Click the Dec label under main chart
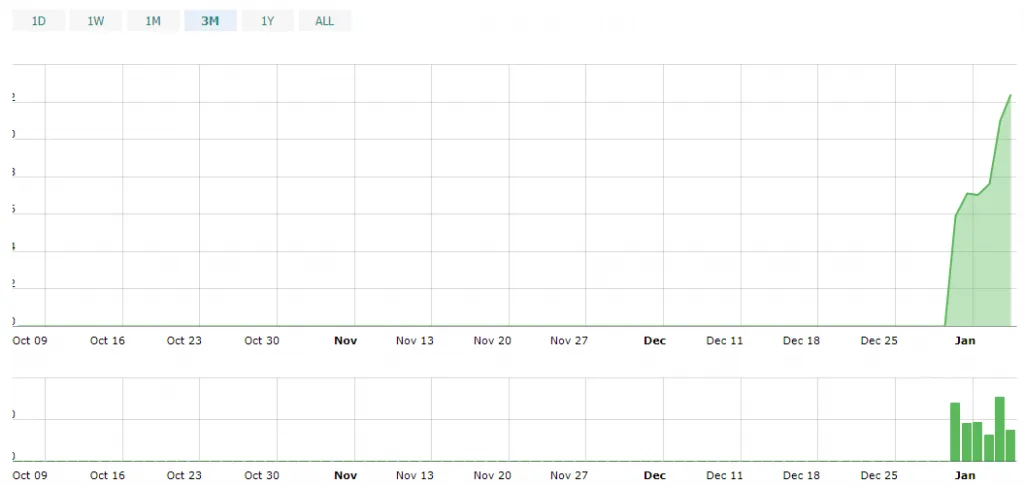The image size is (1024, 486). pyautogui.click(x=655, y=340)
